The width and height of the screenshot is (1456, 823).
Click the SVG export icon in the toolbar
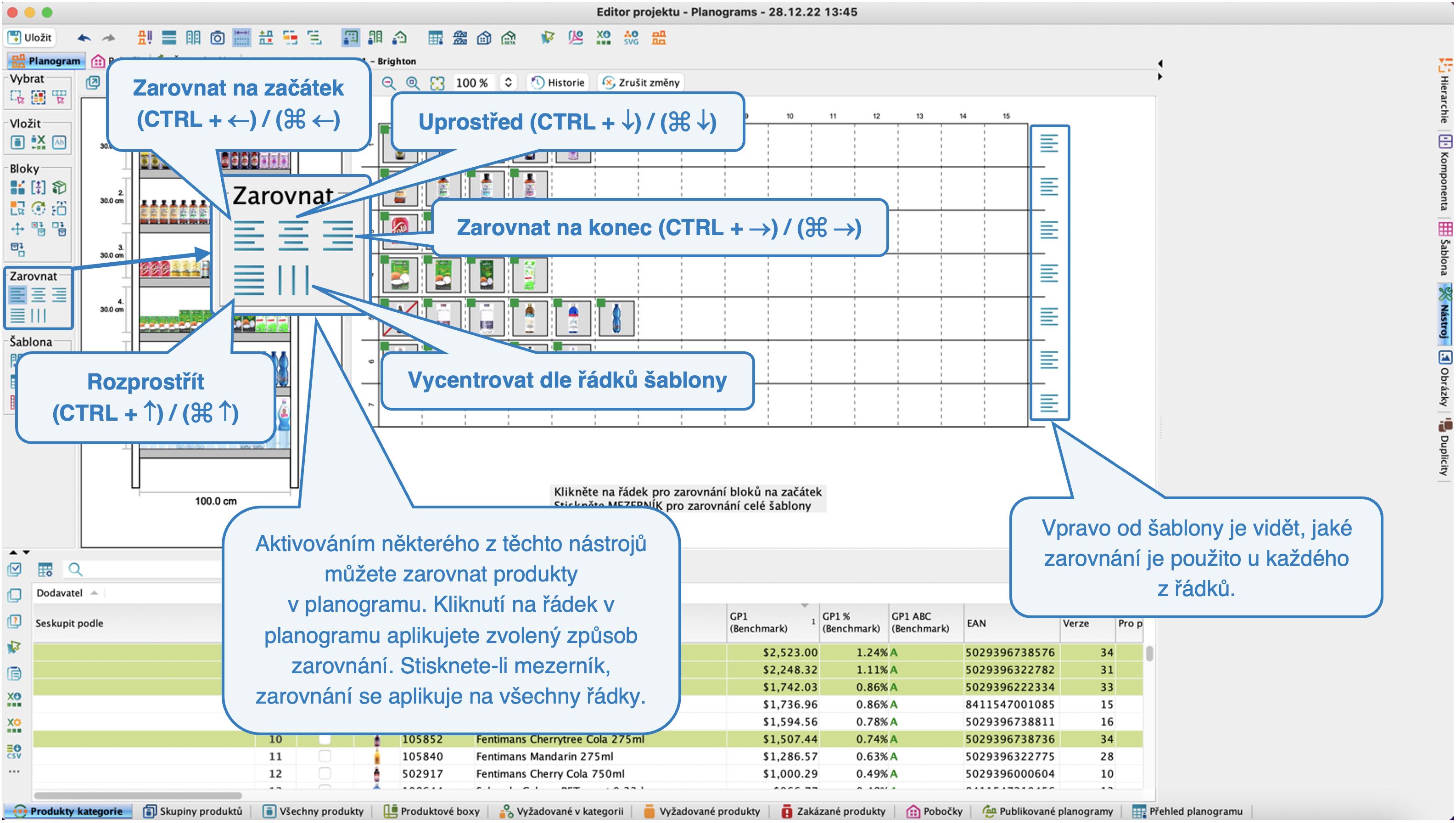pyautogui.click(x=631, y=38)
